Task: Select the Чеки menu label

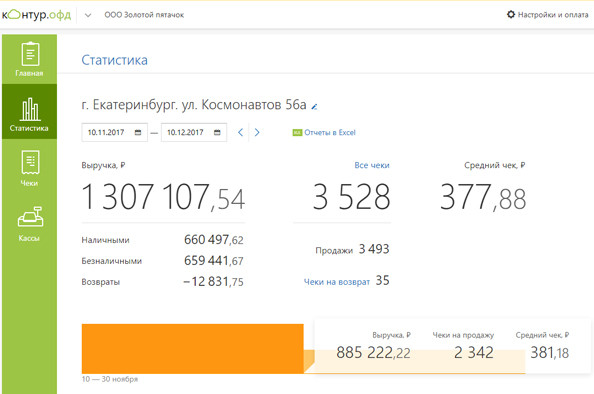Action: (29, 183)
